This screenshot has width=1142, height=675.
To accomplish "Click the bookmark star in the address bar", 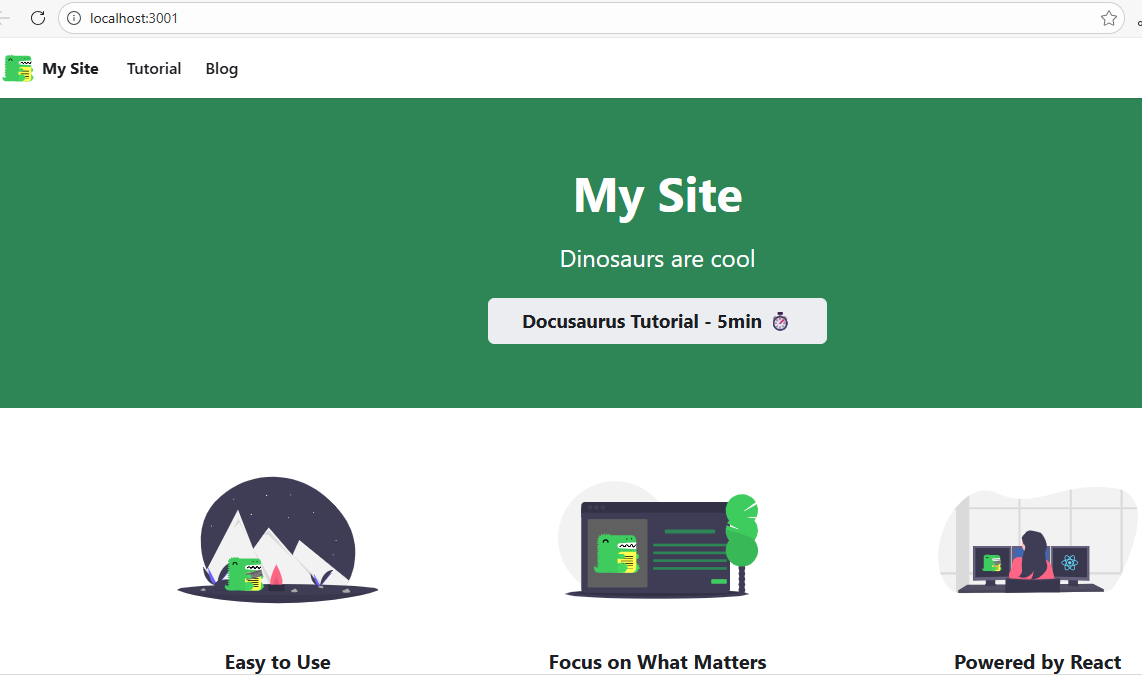I will click(1108, 17).
